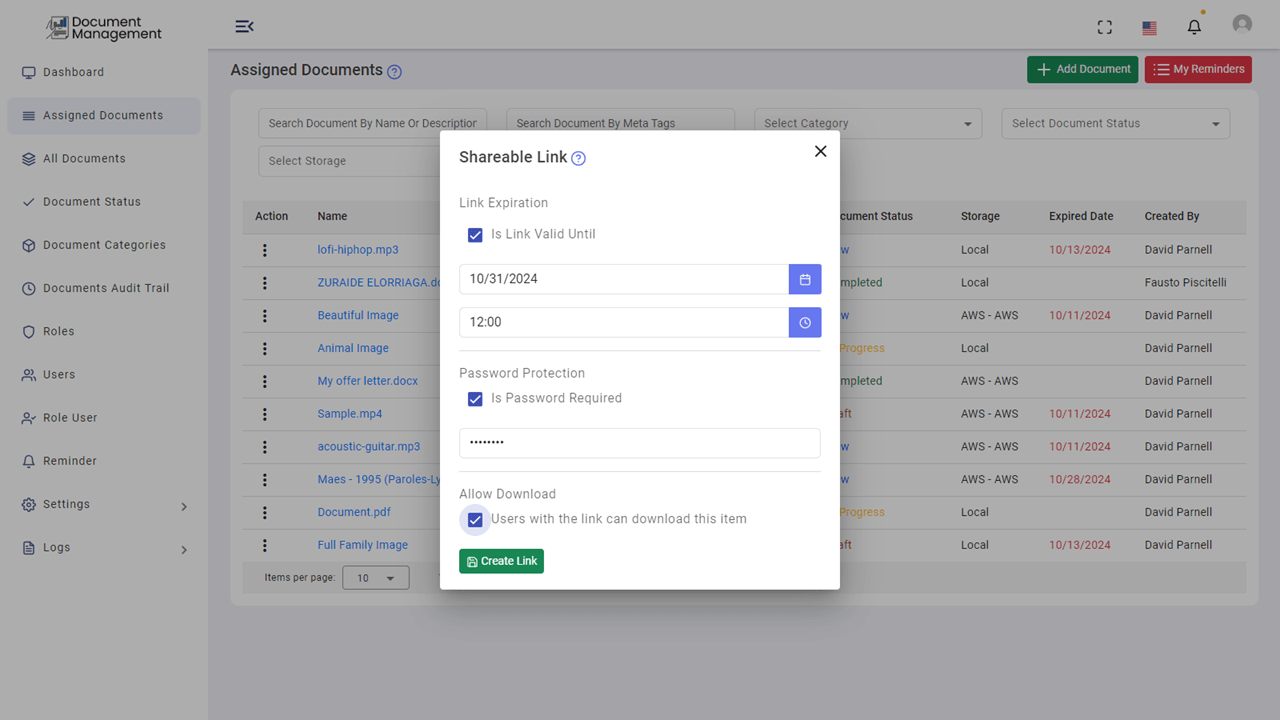This screenshot has width=1280, height=720.
Task: Open the clock time picker icon
Action: tap(805, 322)
